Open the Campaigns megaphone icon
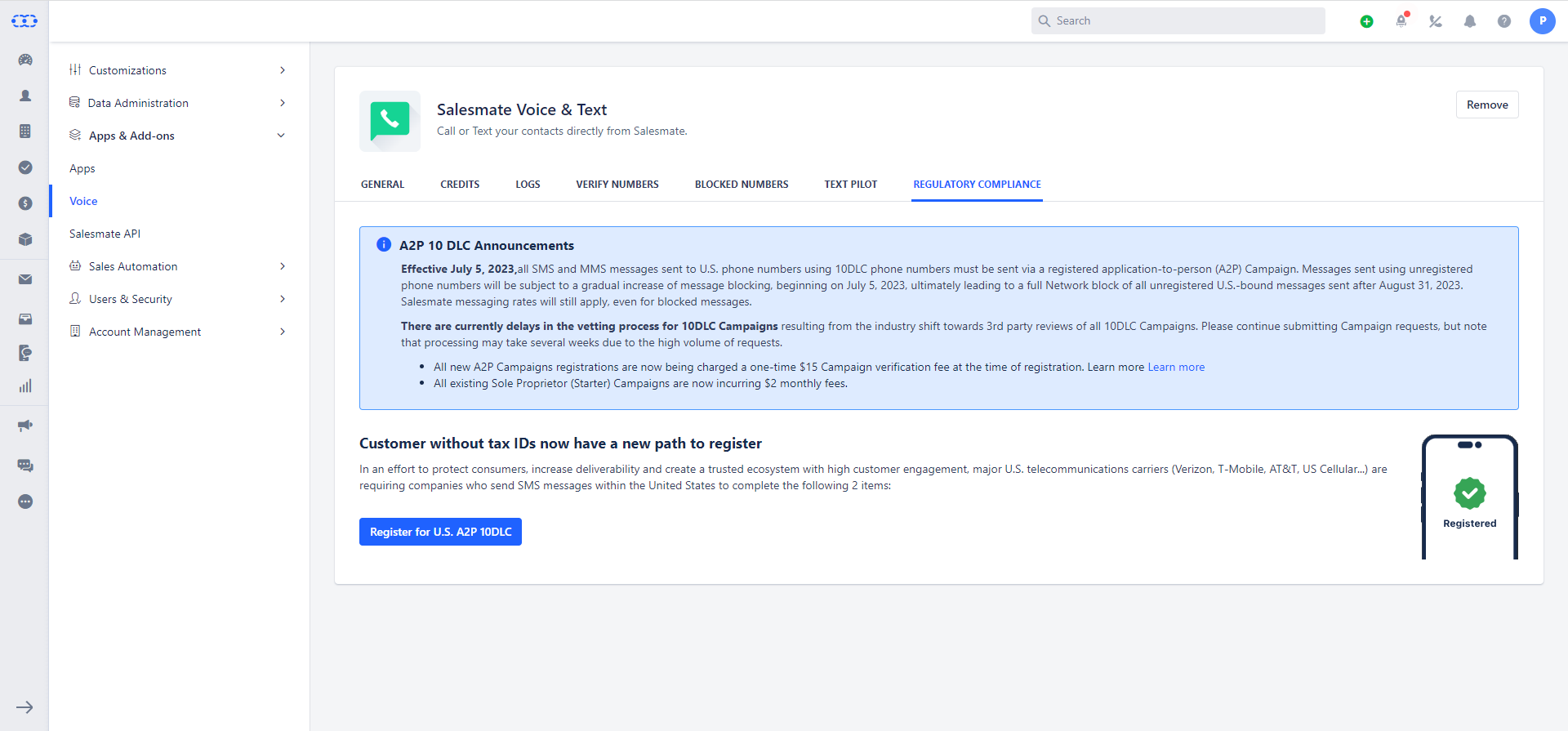The height and width of the screenshot is (731, 1568). [25, 426]
